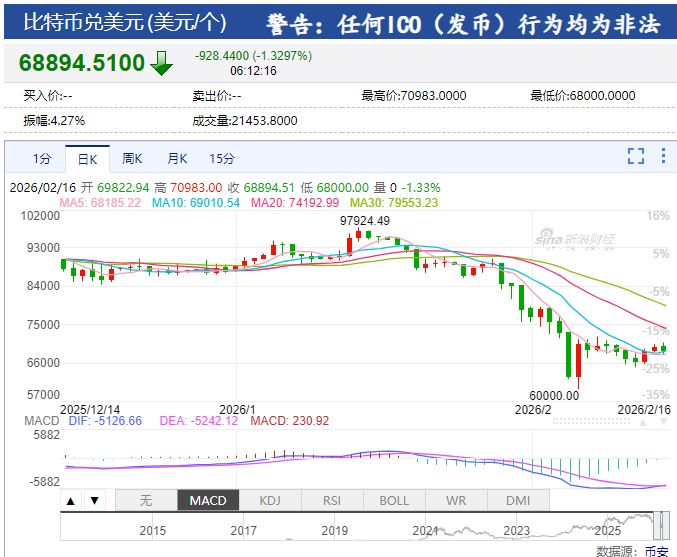Choose 无 to hide the indicator
677x557 pixels.
146,500
